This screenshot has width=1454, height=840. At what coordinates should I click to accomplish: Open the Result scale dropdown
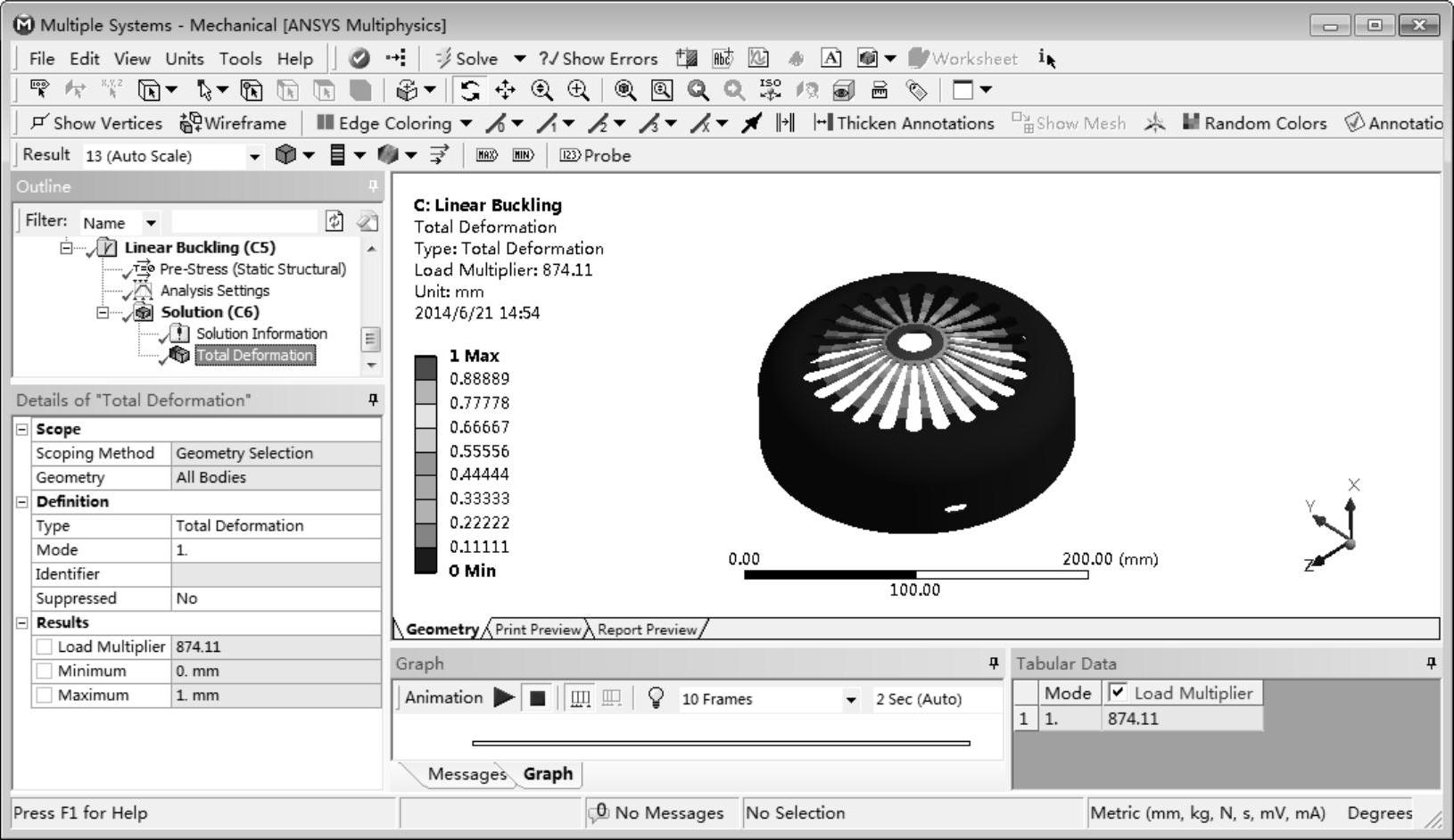pos(254,156)
